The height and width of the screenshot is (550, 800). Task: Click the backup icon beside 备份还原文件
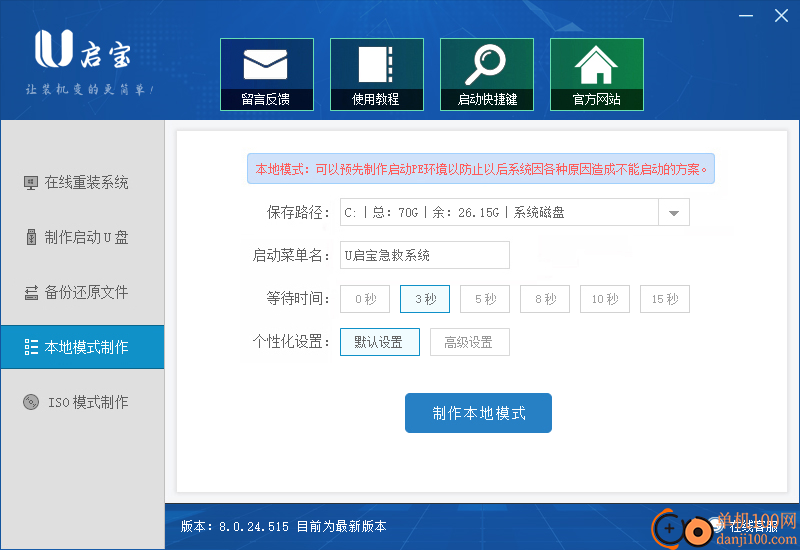31,292
